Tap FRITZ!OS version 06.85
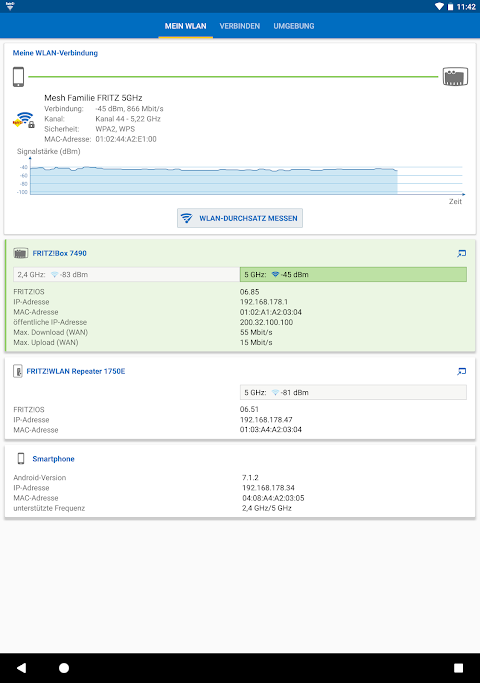480x683 pixels. pyautogui.click(x=249, y=292)
